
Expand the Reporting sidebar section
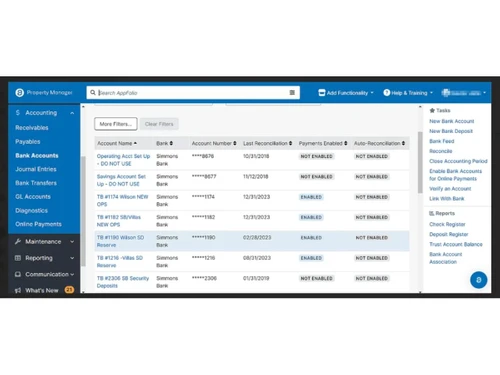(x=72, y=258)
